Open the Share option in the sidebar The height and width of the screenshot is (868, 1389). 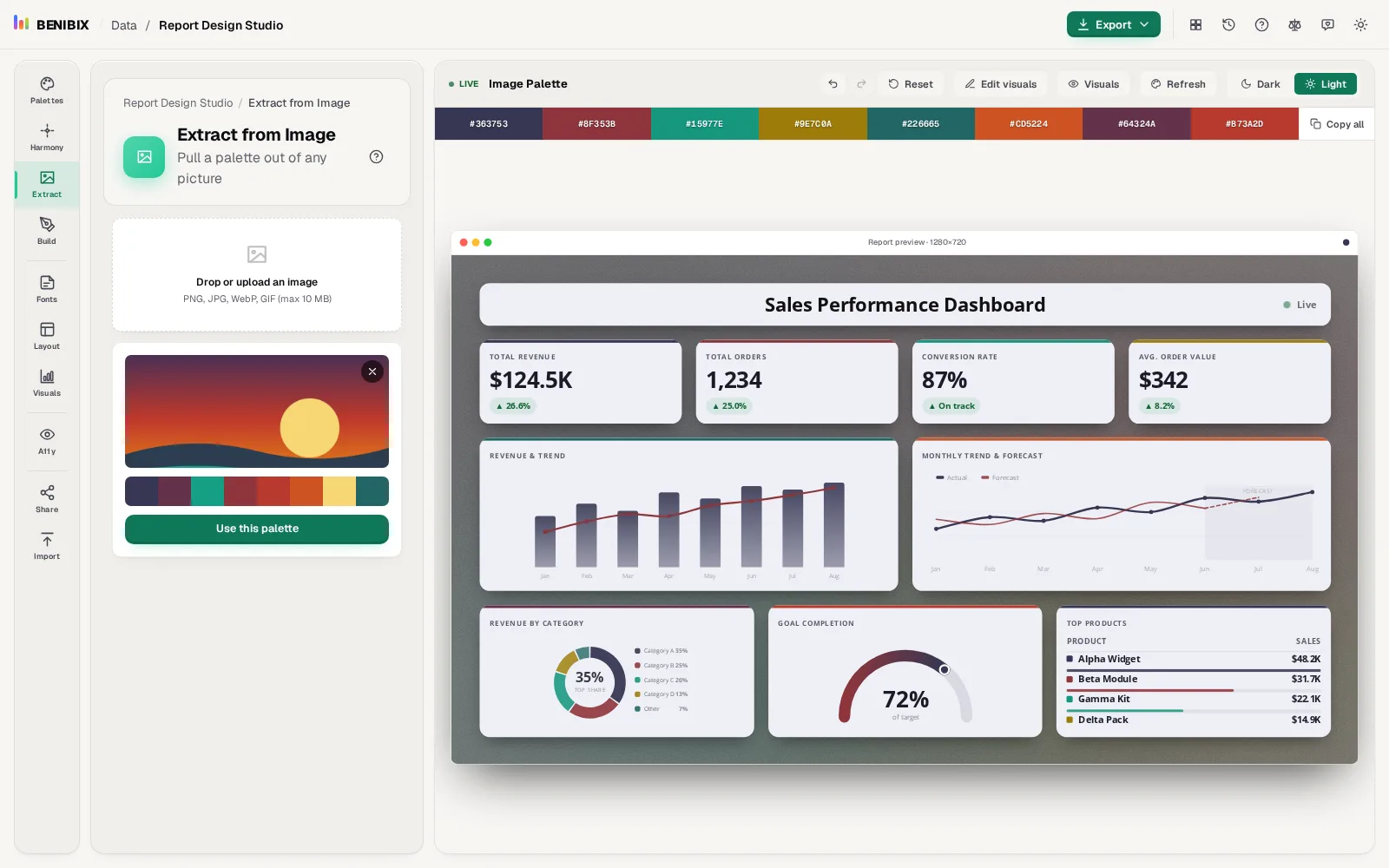[x=47, y=499]
